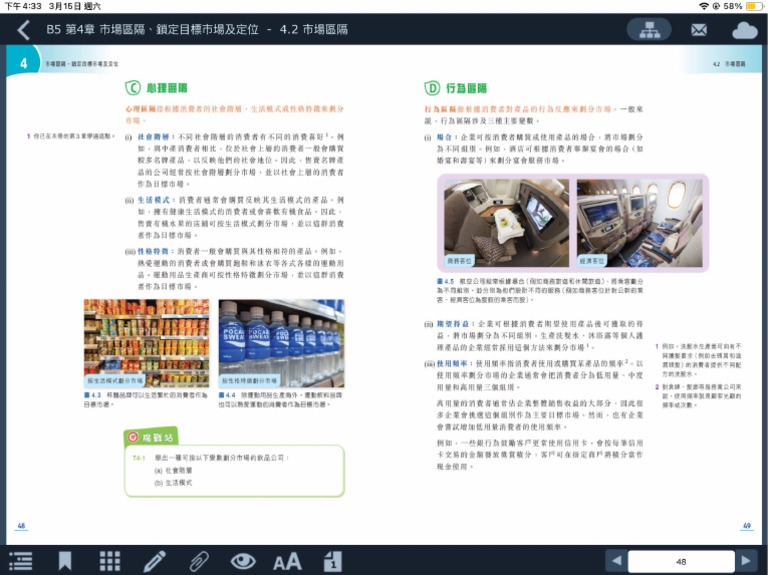Tap the cloud sync icon
Image resolution: width=768 pixels, height=575 pixels.
[x=744, y=30]
